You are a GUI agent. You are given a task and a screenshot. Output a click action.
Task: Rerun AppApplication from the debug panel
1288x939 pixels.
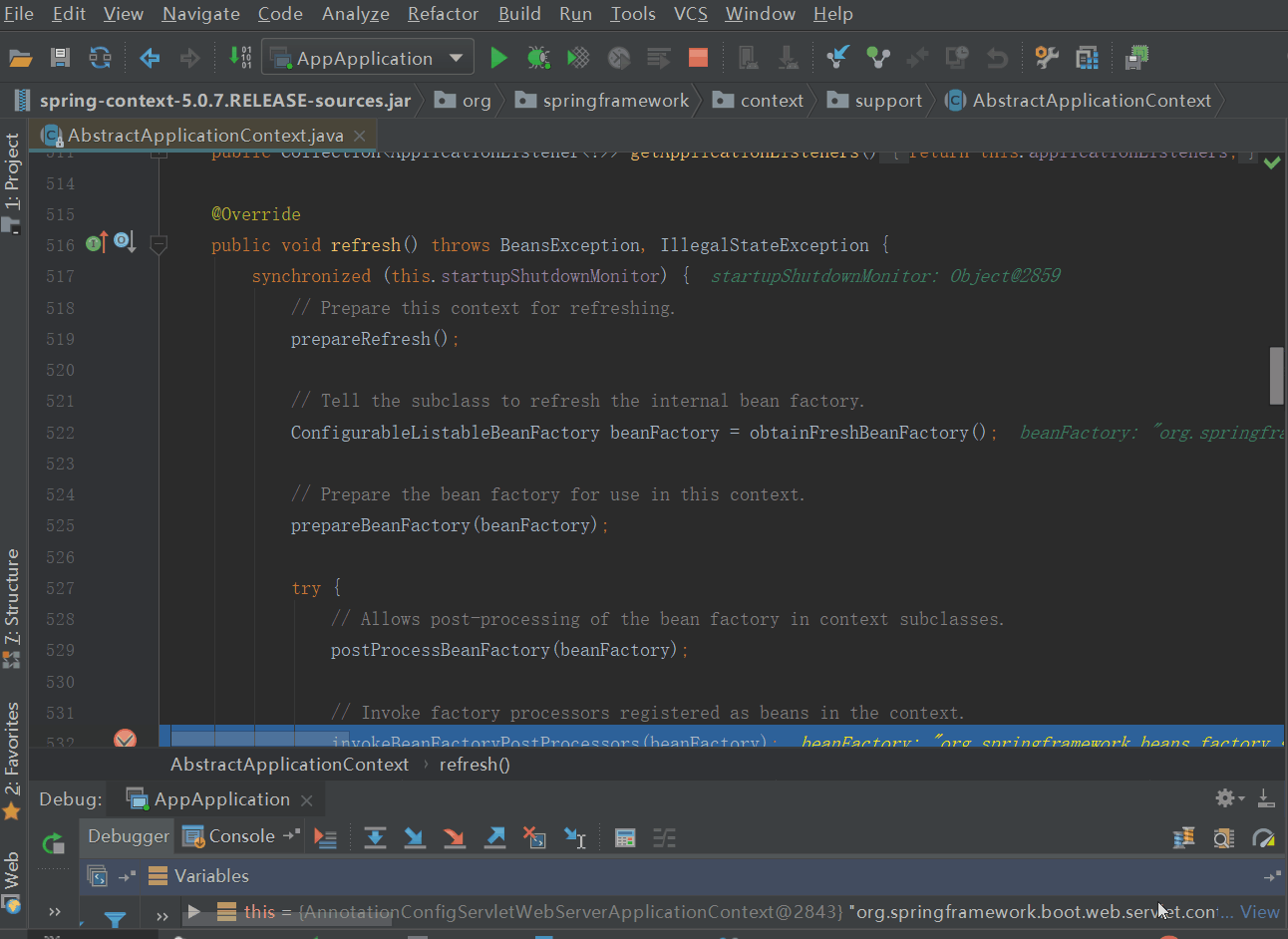(53, 843)
